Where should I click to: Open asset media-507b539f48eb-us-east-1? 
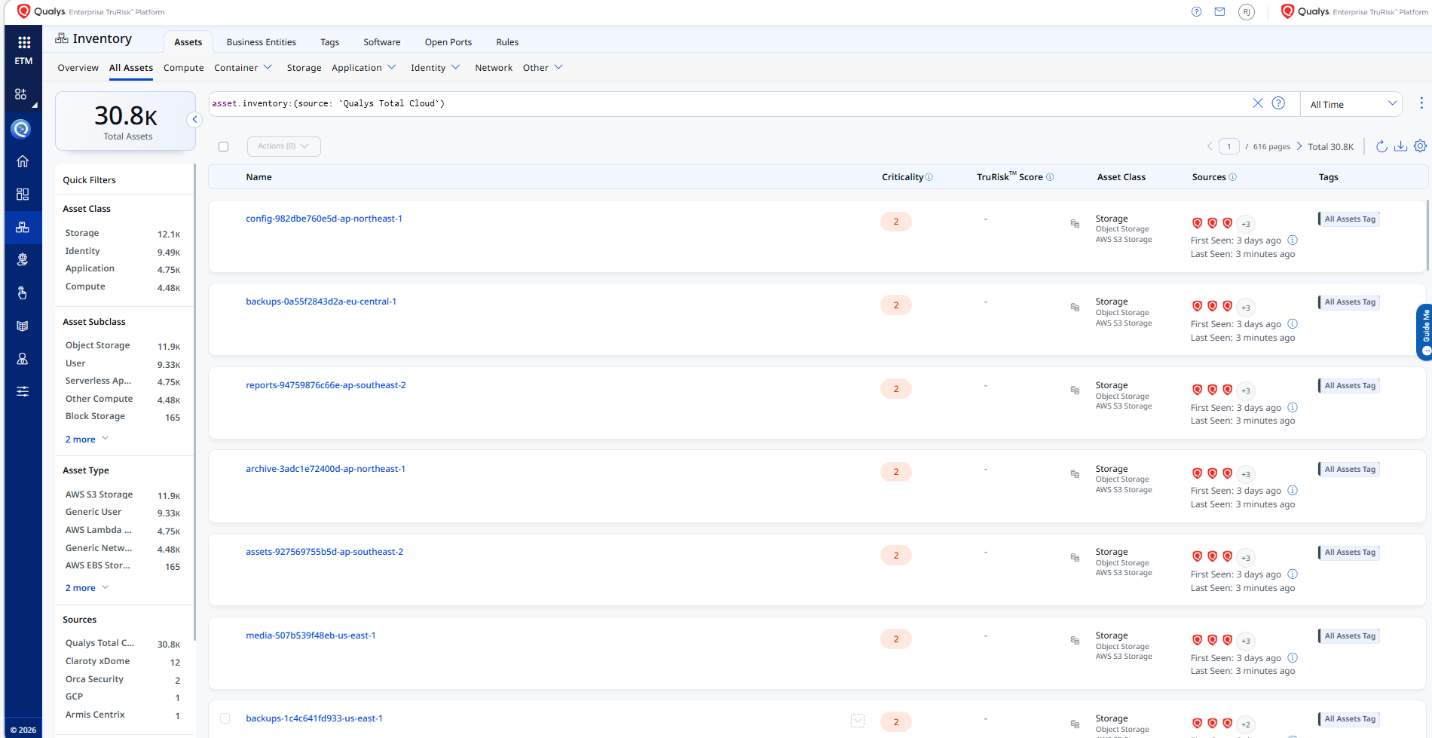[x=311, y=635]
